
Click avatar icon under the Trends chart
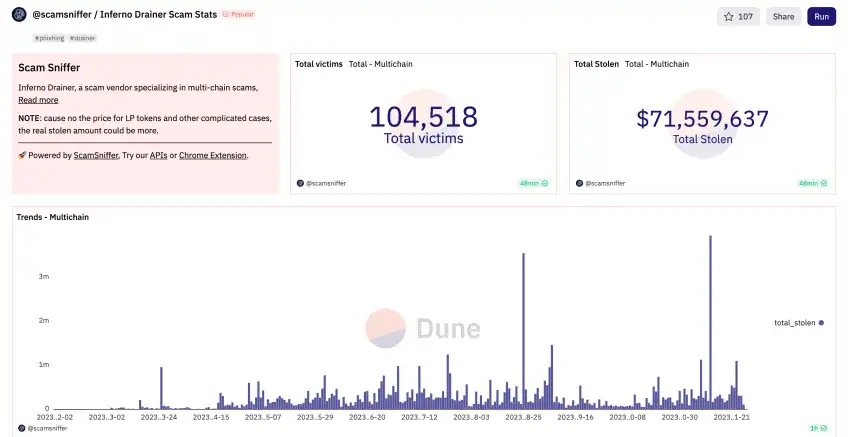point(20,427)
